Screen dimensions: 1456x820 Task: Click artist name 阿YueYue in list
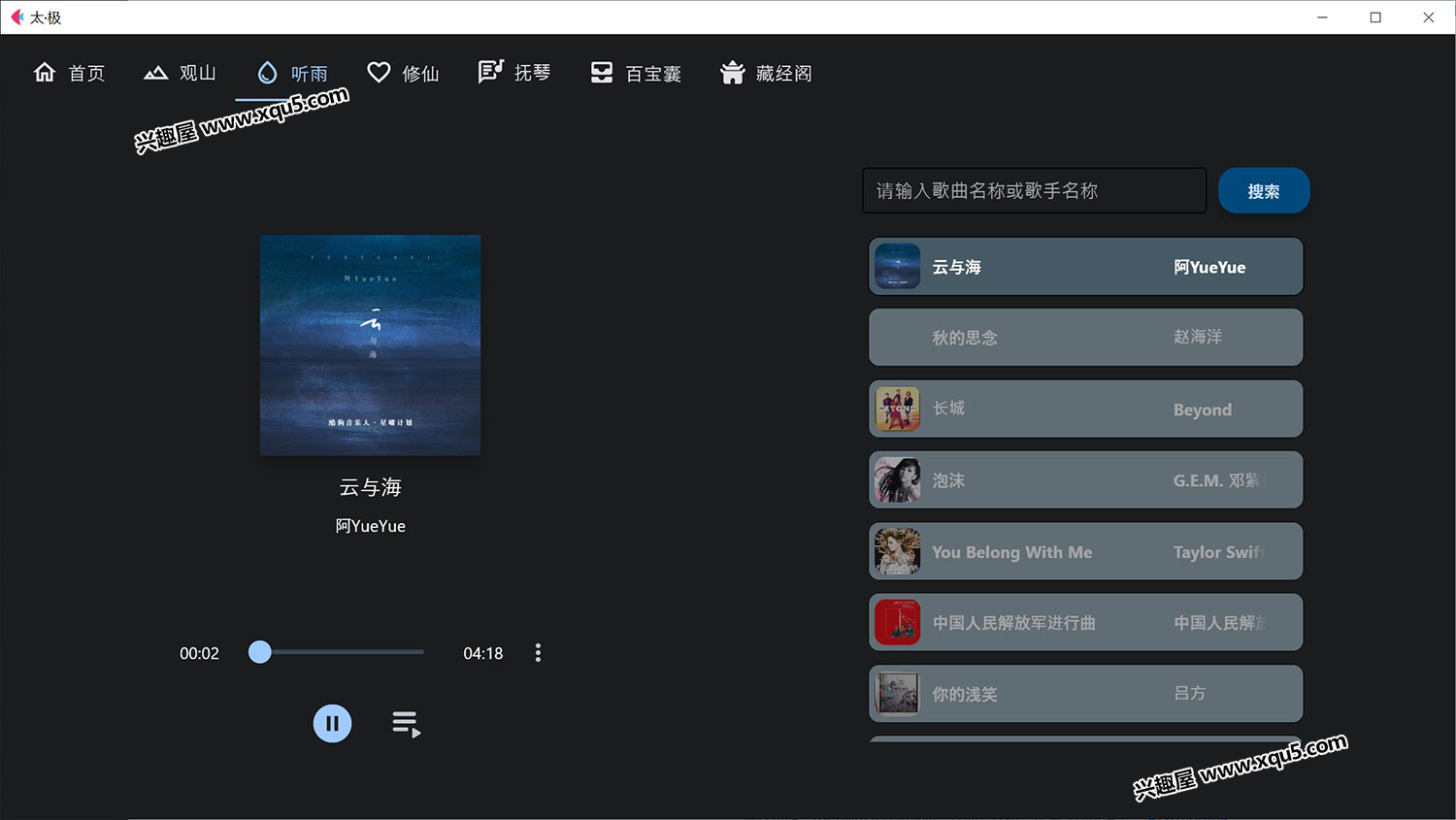1209,267
